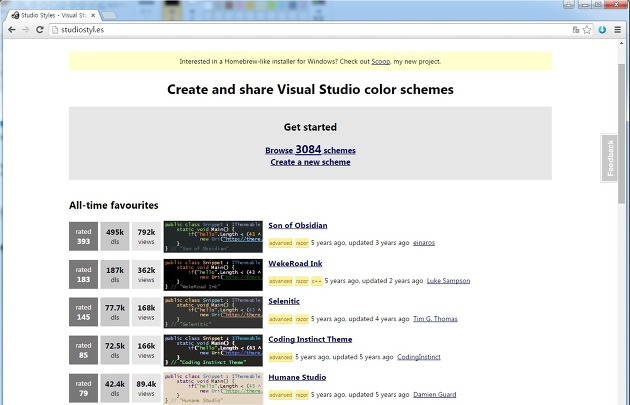Click the 89.4k views box

coord(146,388)
